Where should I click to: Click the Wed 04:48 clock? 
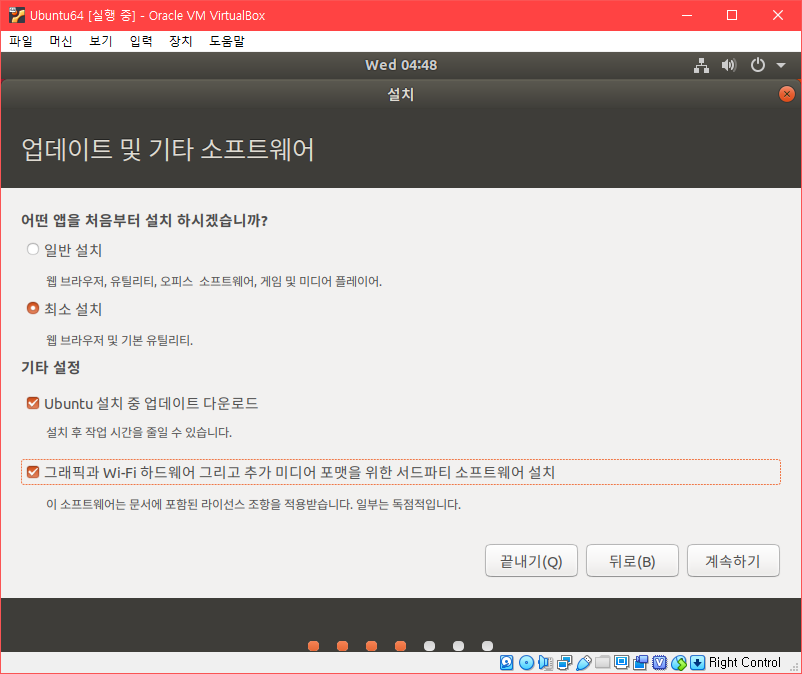[401, 65]
